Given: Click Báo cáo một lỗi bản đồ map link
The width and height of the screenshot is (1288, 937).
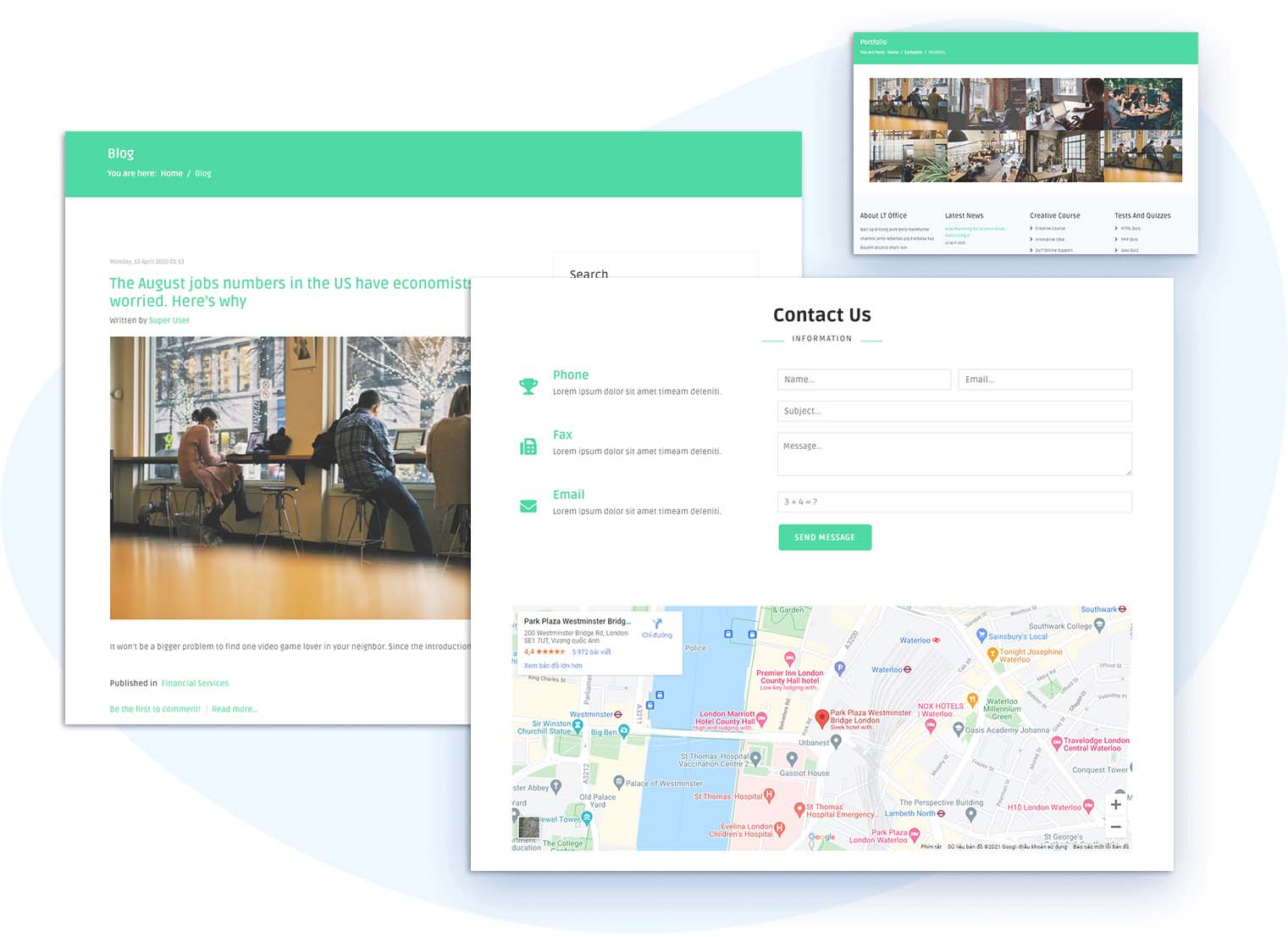Looking at the screenshot, I should tap(1101, 846).
